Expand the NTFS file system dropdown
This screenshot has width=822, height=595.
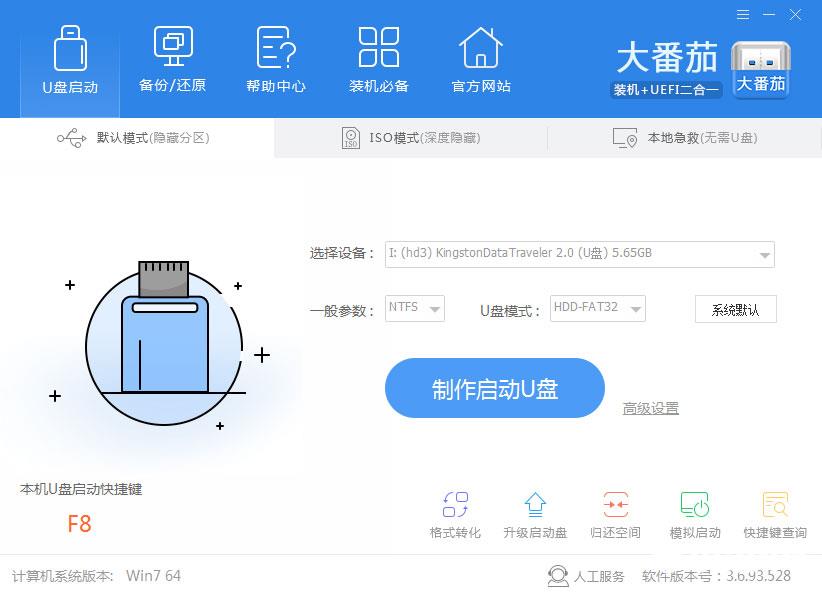pyautogui.click(x=415, y=308)
